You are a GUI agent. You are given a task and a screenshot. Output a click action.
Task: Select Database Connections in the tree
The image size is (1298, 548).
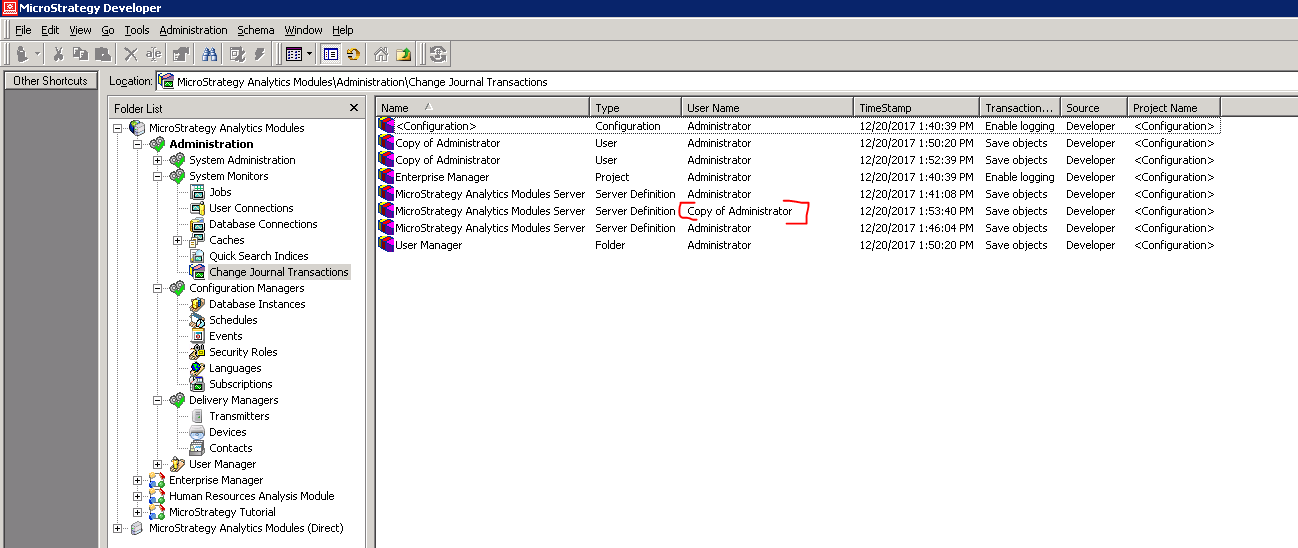(x=263, y=224)
